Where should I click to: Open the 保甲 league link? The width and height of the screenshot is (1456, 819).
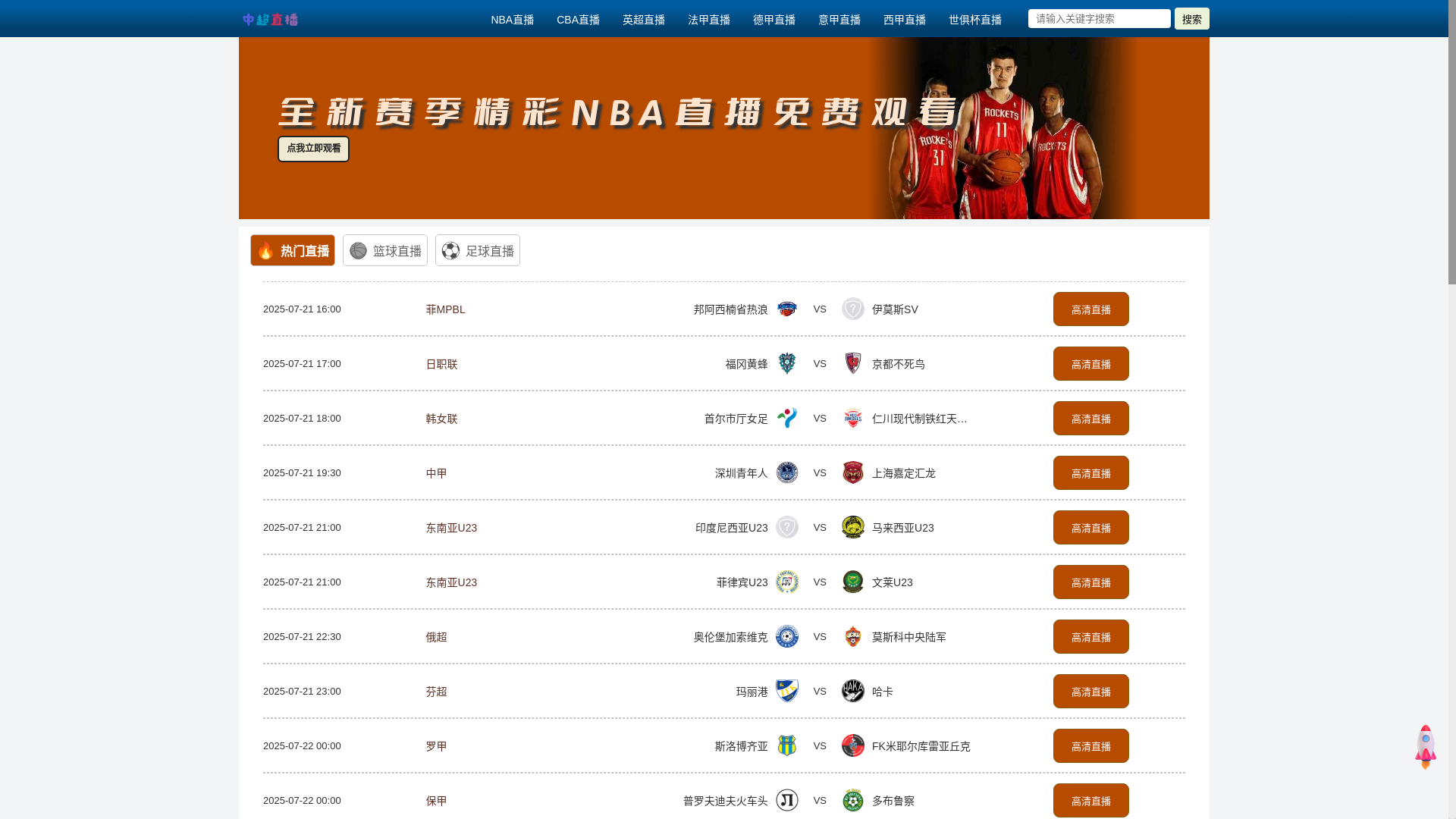(x=436, y=801)
